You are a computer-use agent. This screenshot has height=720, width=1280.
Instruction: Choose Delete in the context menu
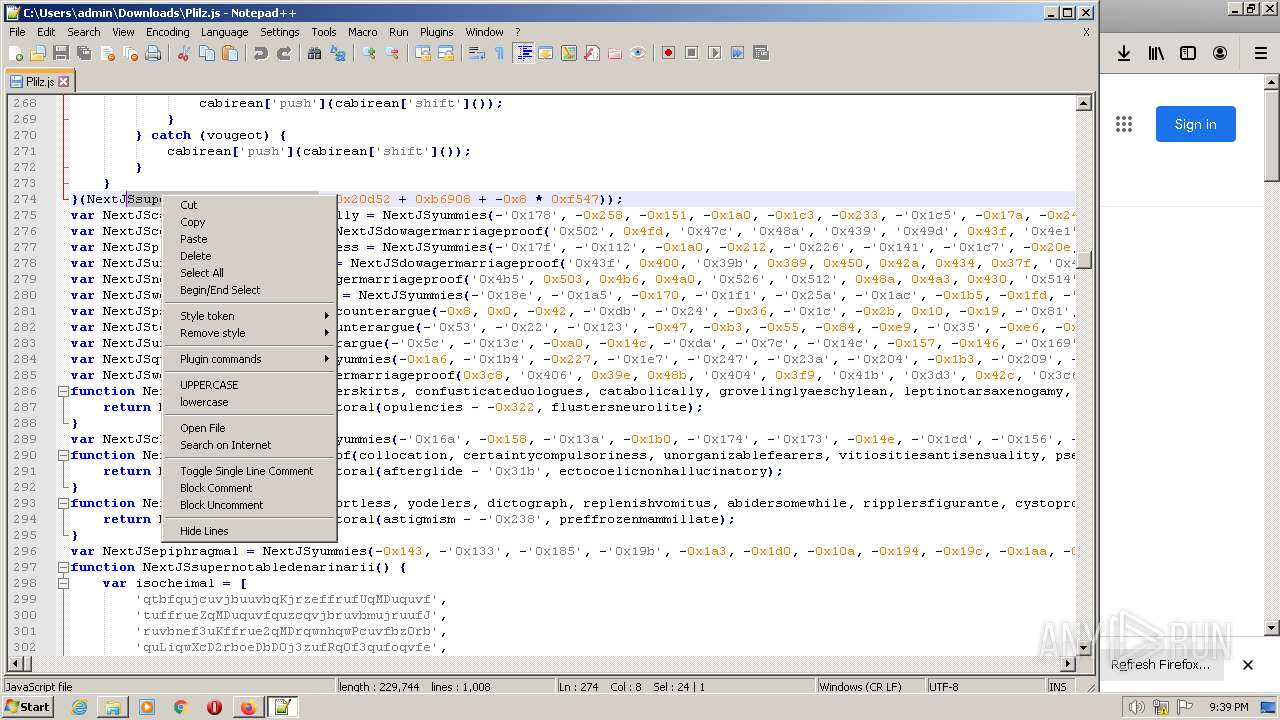coord(249,256)
